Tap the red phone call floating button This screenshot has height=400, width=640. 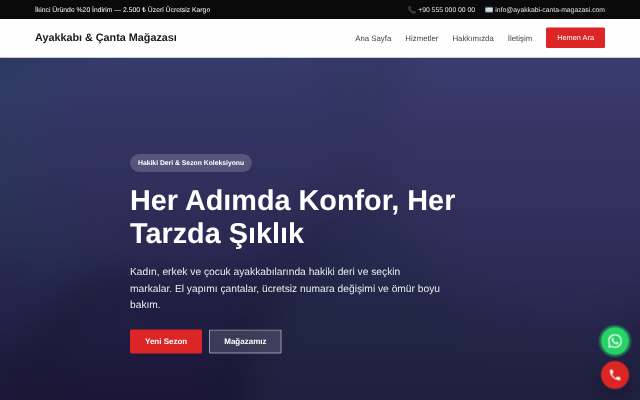(x=615, y=375)
